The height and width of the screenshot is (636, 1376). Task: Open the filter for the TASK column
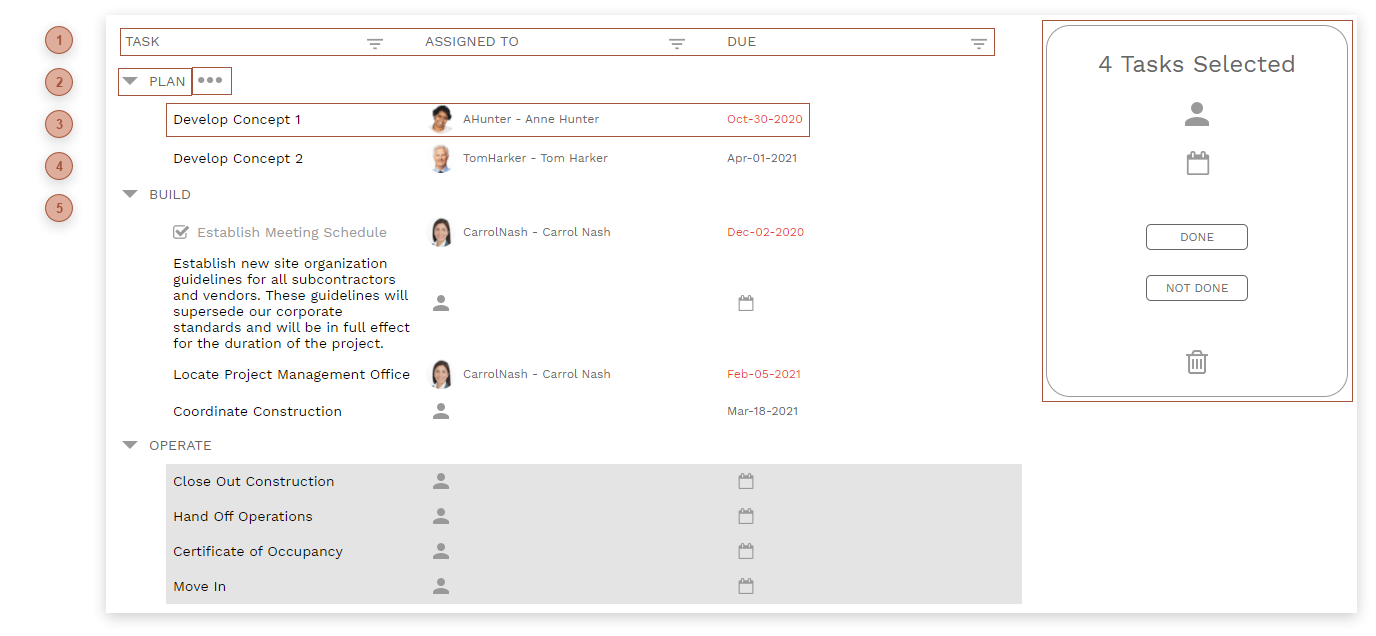[x=375, y=43]
